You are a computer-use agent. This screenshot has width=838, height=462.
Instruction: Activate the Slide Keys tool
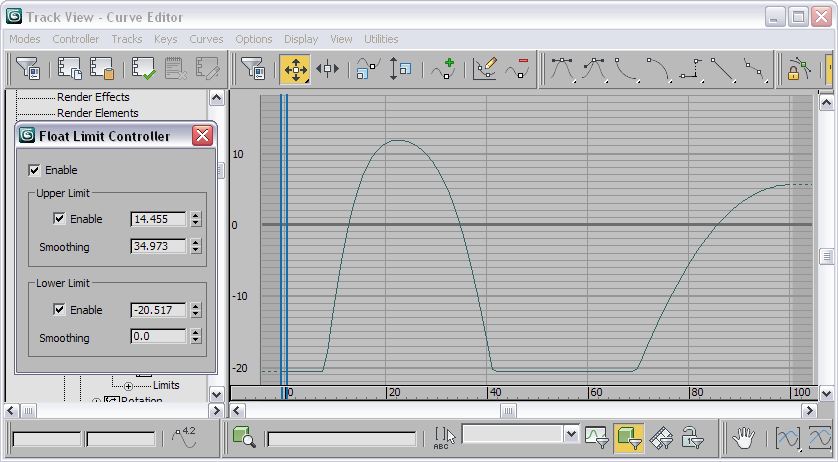pos(327,70)
